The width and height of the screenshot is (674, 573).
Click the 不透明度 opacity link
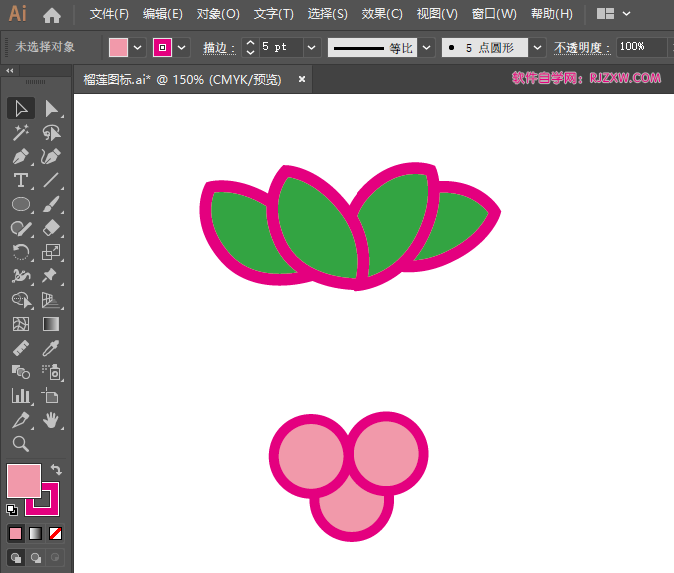tap(580, 47)
